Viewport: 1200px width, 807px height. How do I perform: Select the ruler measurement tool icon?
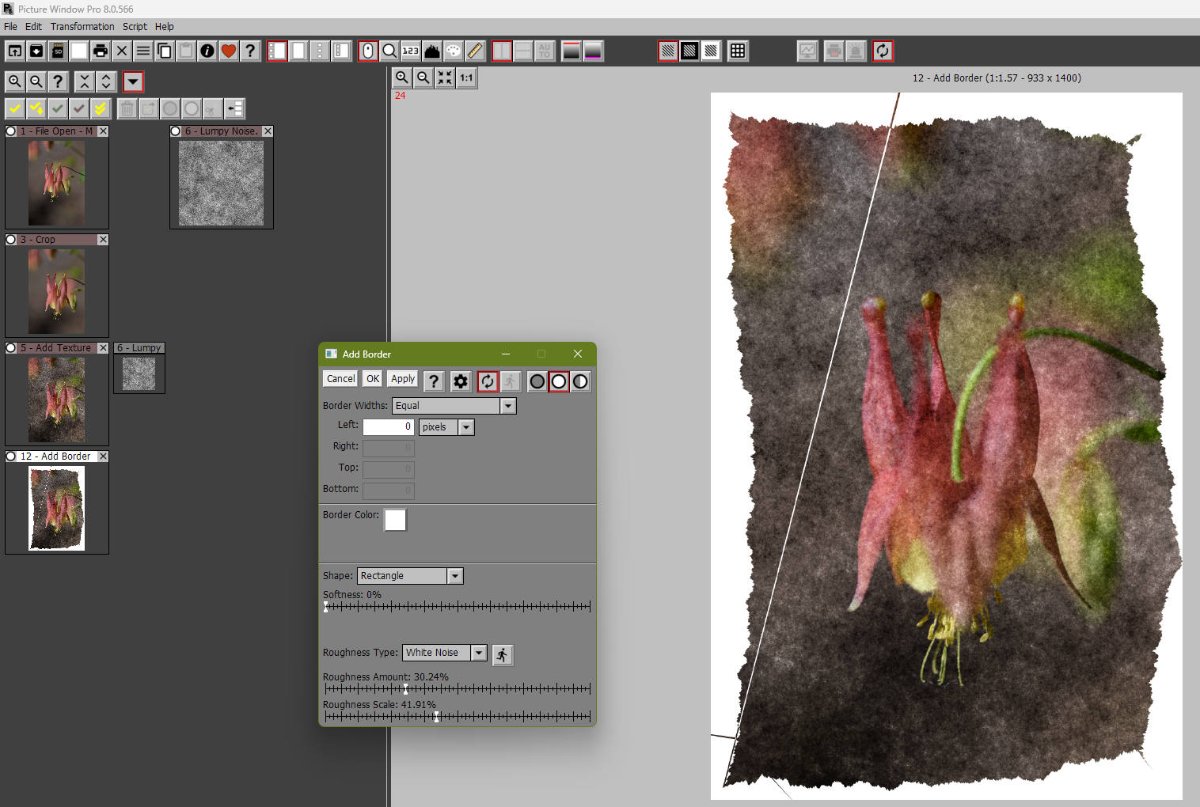tap(475, 50)
